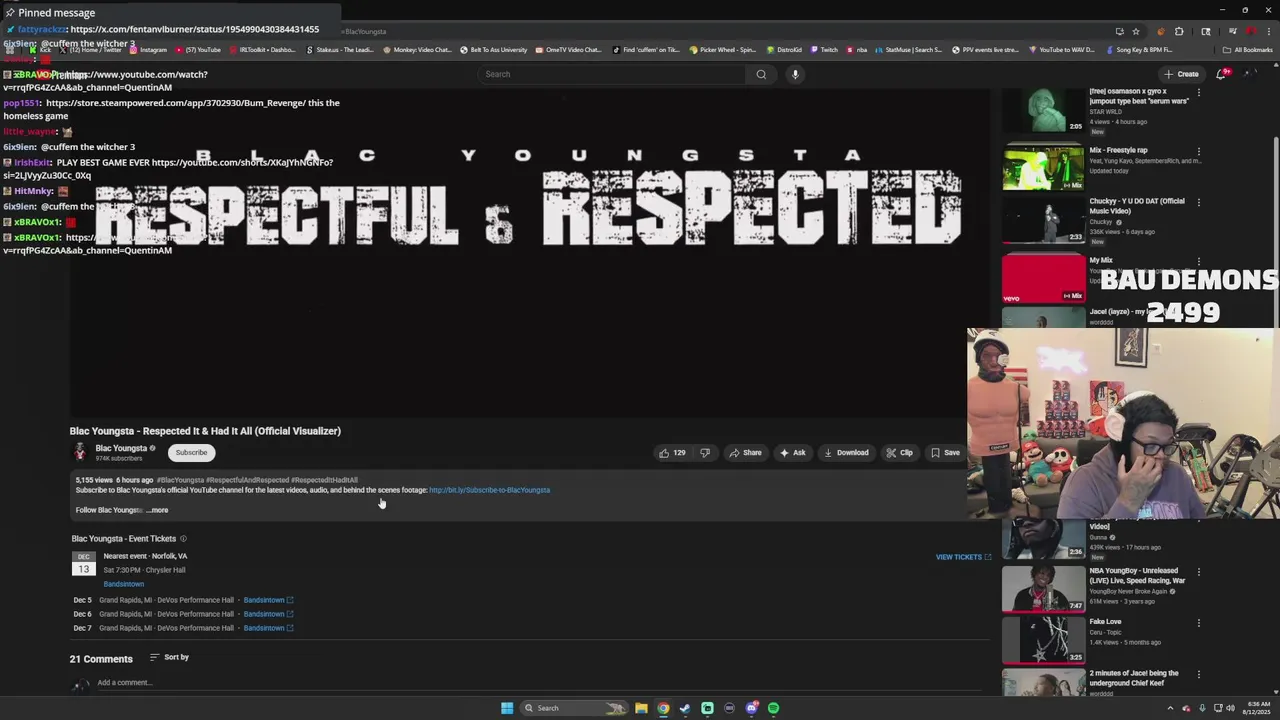Open Bandsintown link for Norfolk event
Viewport: 1280px width, 720px height.
[x=123, y=584]
